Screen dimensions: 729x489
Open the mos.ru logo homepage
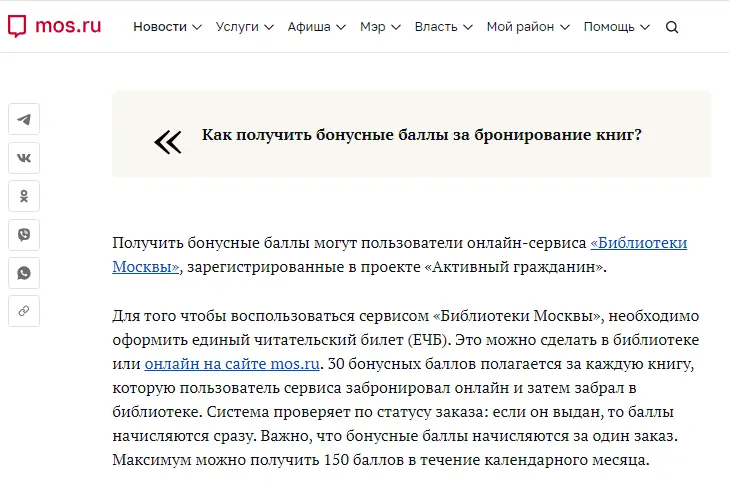[x=54, y=26]
